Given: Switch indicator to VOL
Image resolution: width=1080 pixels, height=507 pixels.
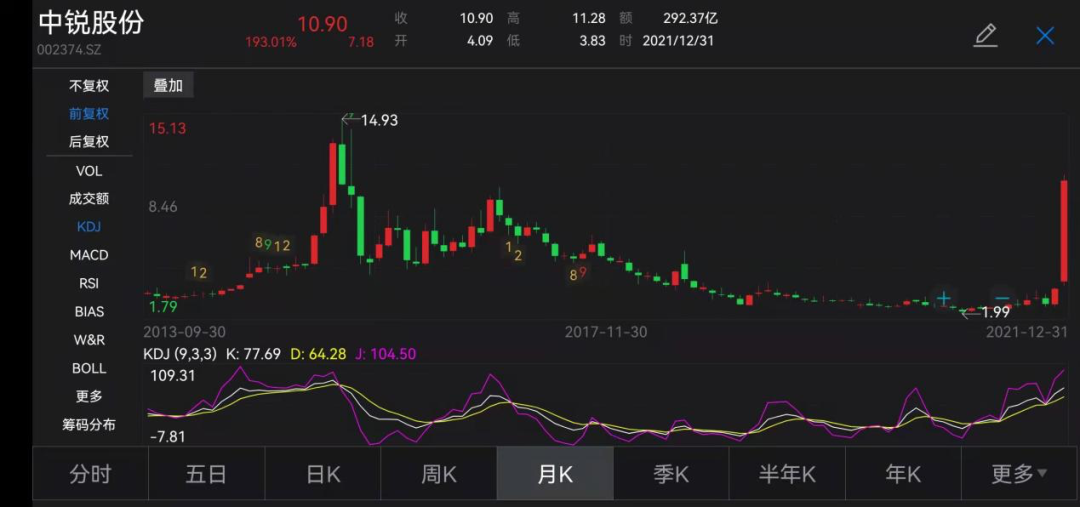Looking at the screenshot, I should tap(89, 171).
